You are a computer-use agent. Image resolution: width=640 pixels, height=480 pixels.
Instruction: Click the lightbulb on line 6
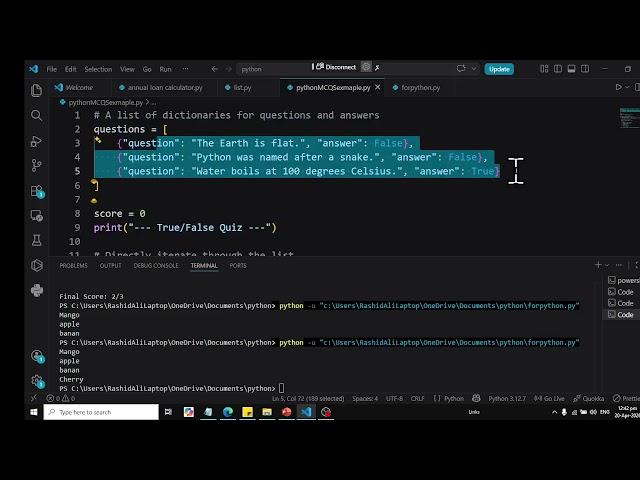pyautogui.click(x=94, y=182)
